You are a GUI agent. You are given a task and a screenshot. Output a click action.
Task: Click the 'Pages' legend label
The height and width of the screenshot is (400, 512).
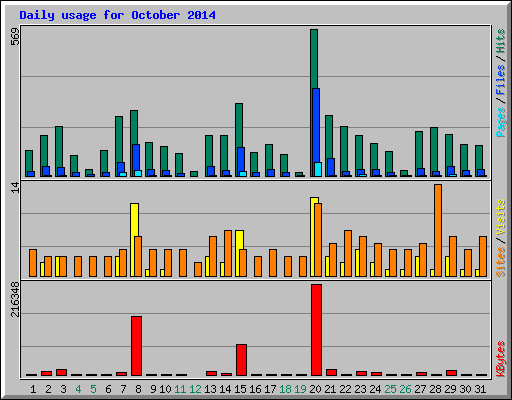[500, 122]
